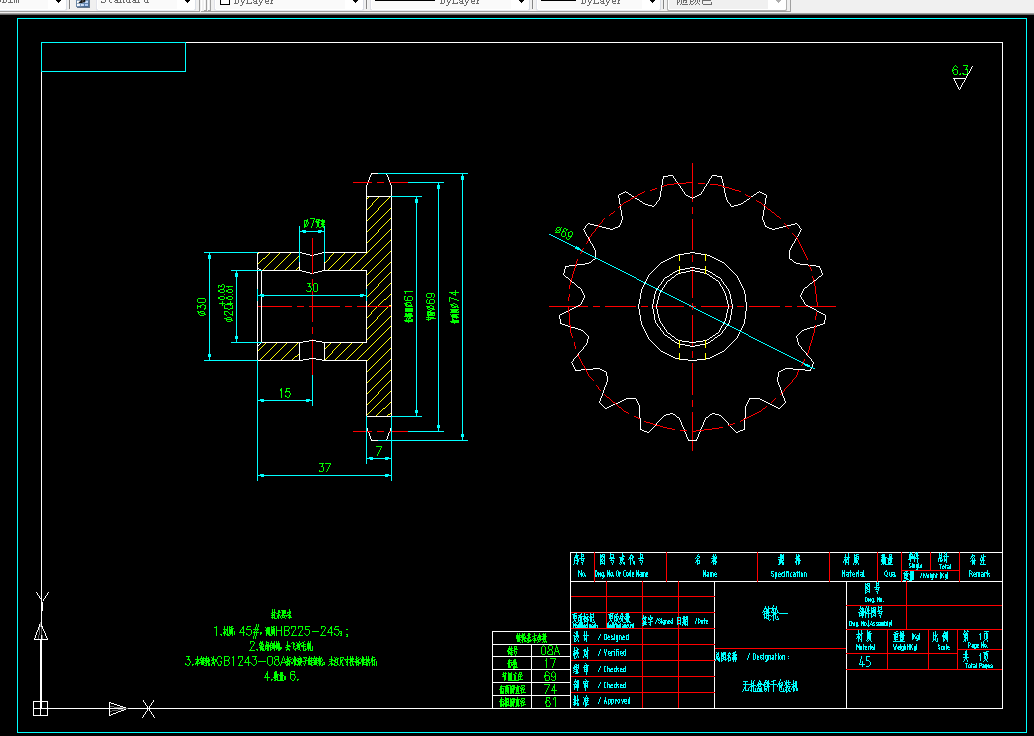Select the '/ Approved' title block label

click(614, 701)
